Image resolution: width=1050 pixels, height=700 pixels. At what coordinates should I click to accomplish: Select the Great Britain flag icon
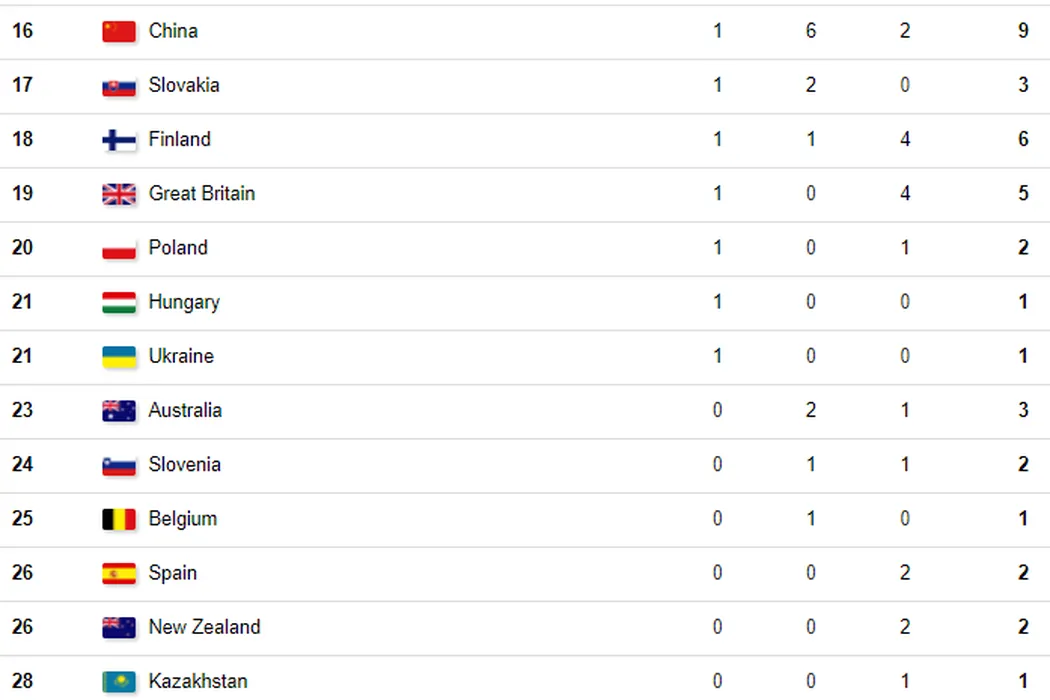119,194
